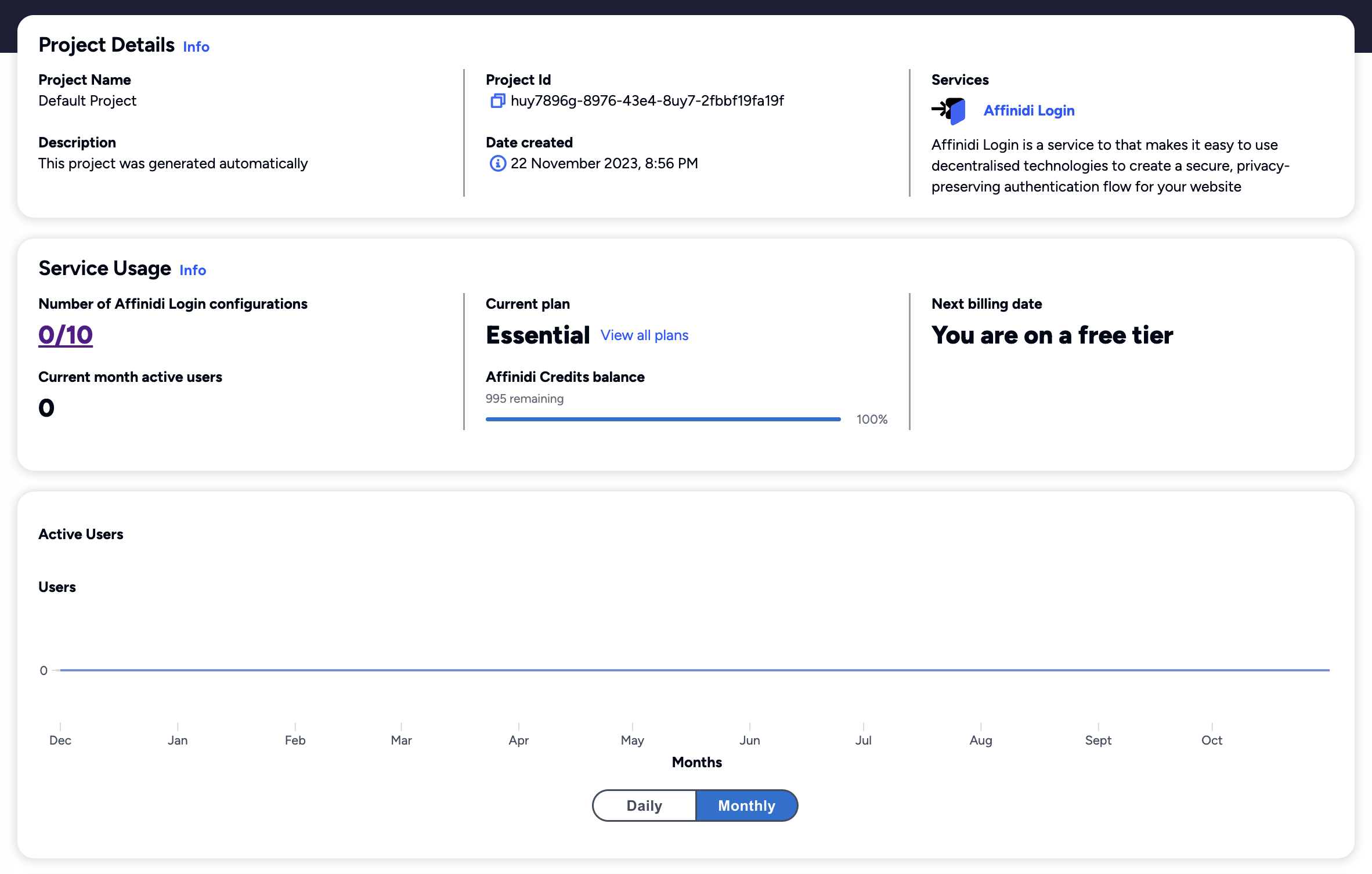
Task: Click the Feb marker on the chart axis
Action: pyautogui.click(x=295, y=740)
